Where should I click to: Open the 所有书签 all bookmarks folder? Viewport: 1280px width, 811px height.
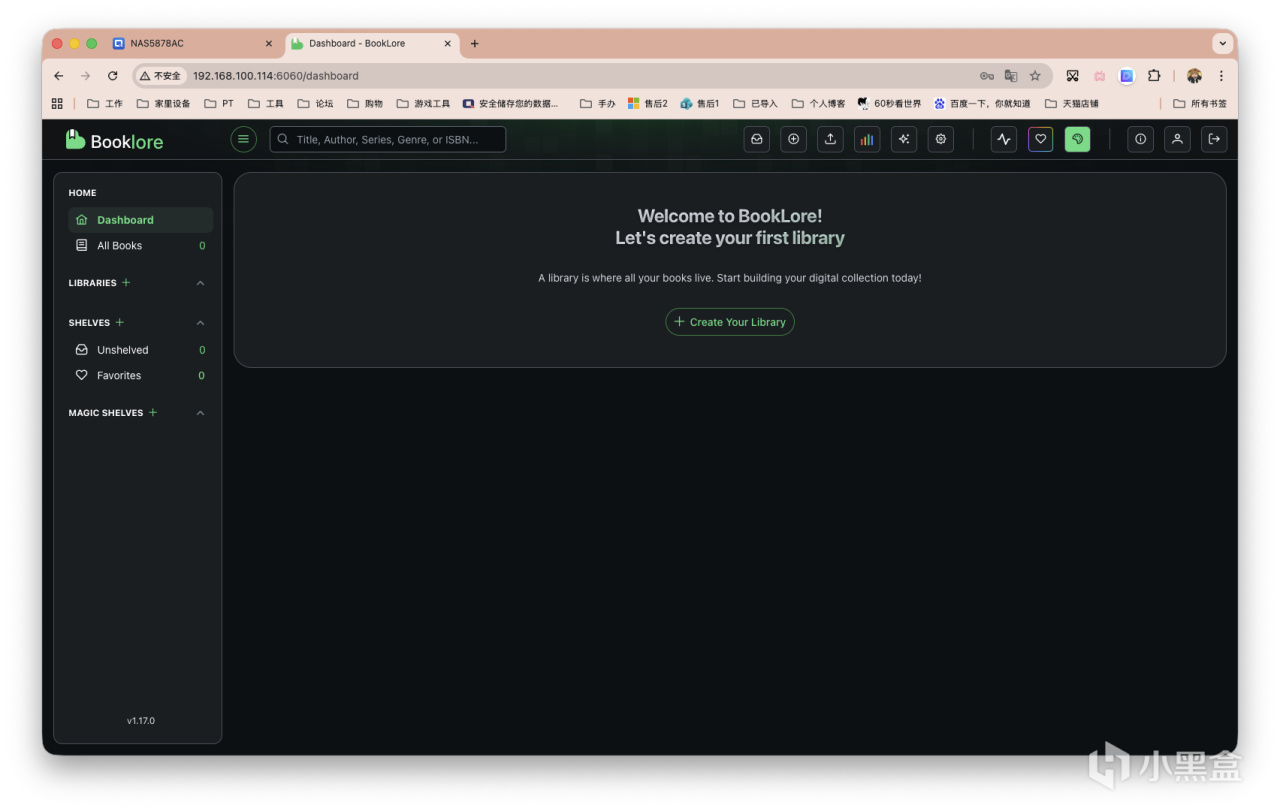click(x=1200, y=103)
